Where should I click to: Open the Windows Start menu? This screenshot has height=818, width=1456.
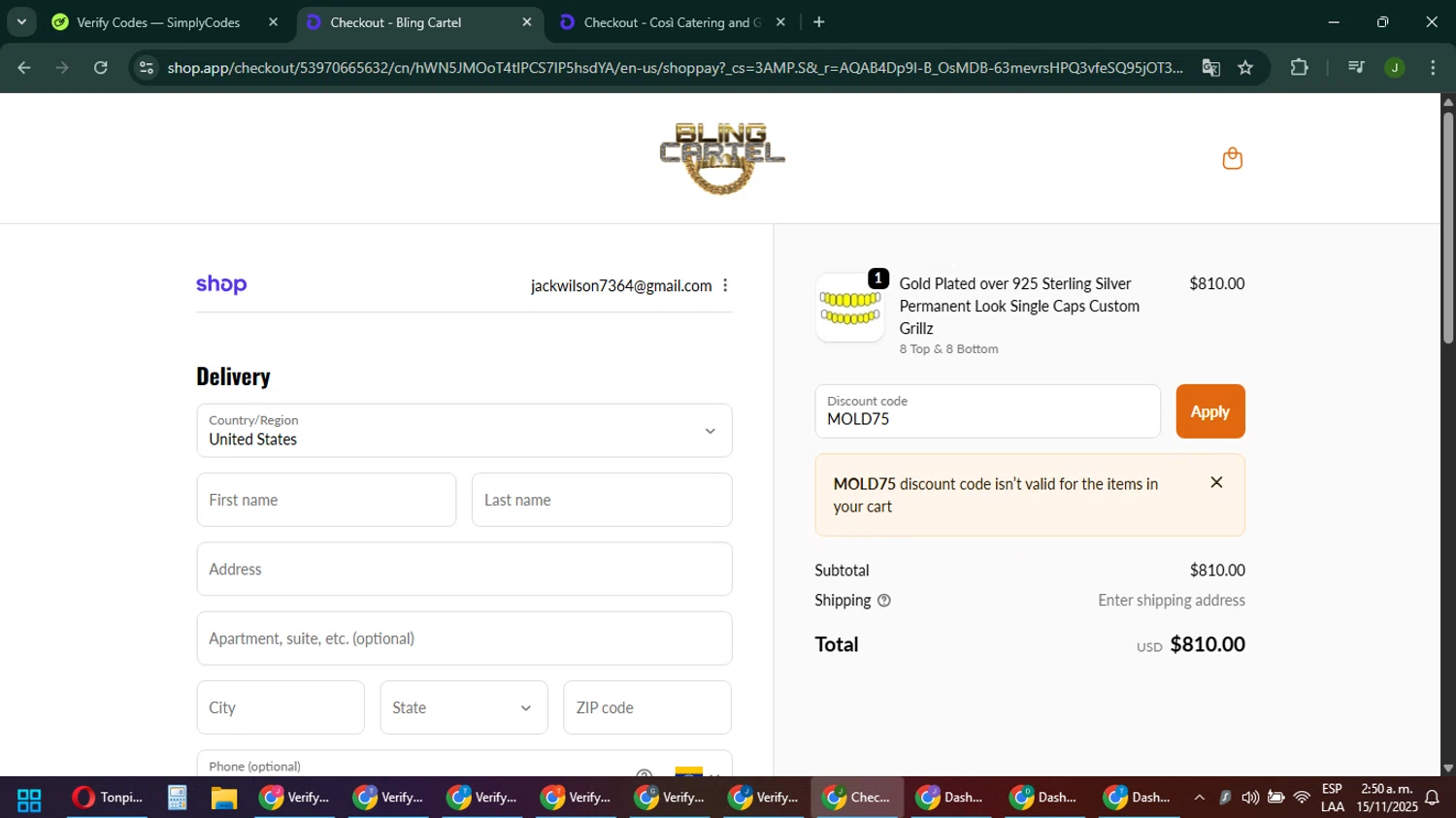29,799
